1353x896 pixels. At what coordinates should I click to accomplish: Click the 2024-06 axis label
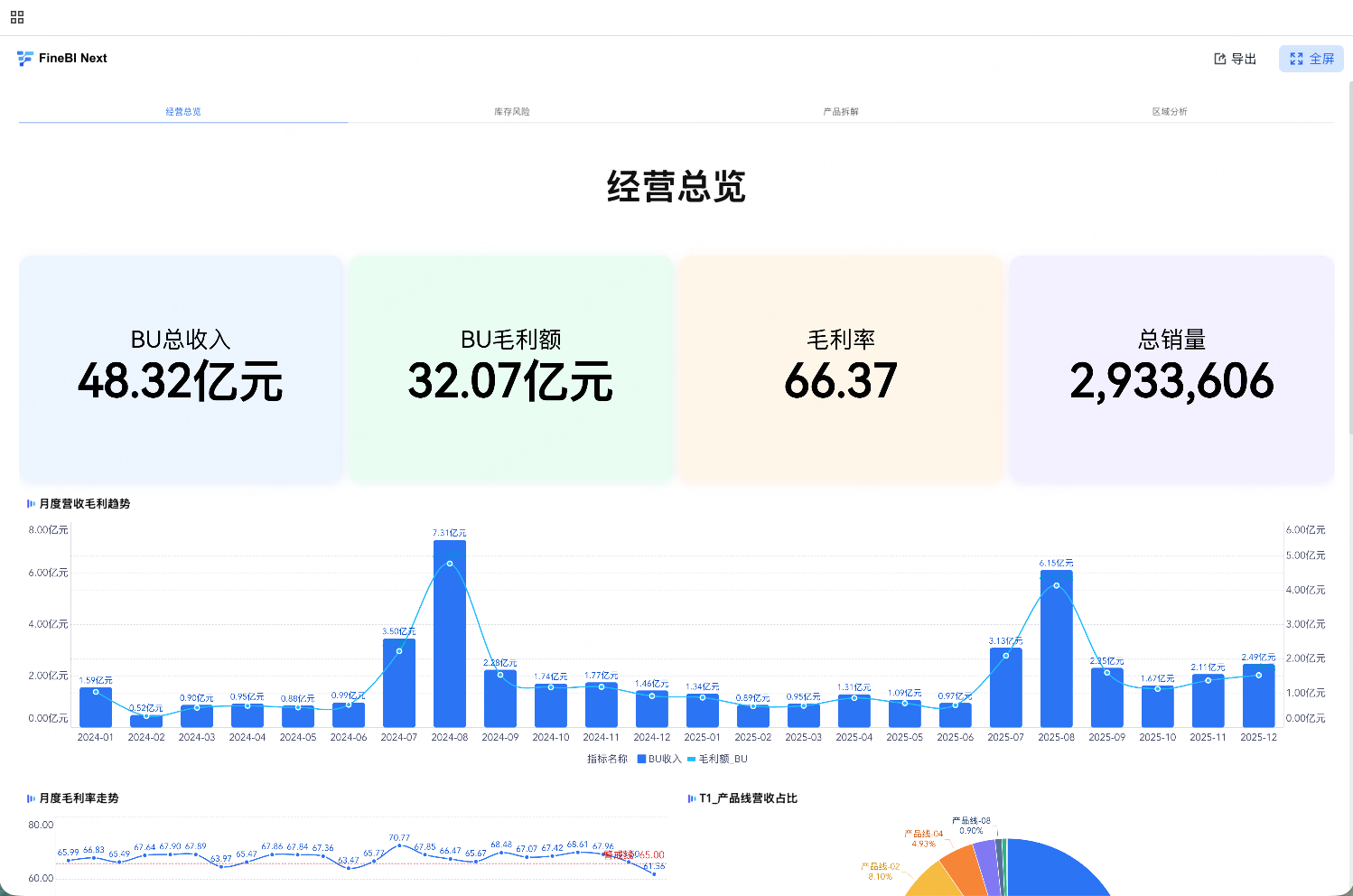(349, 737)
